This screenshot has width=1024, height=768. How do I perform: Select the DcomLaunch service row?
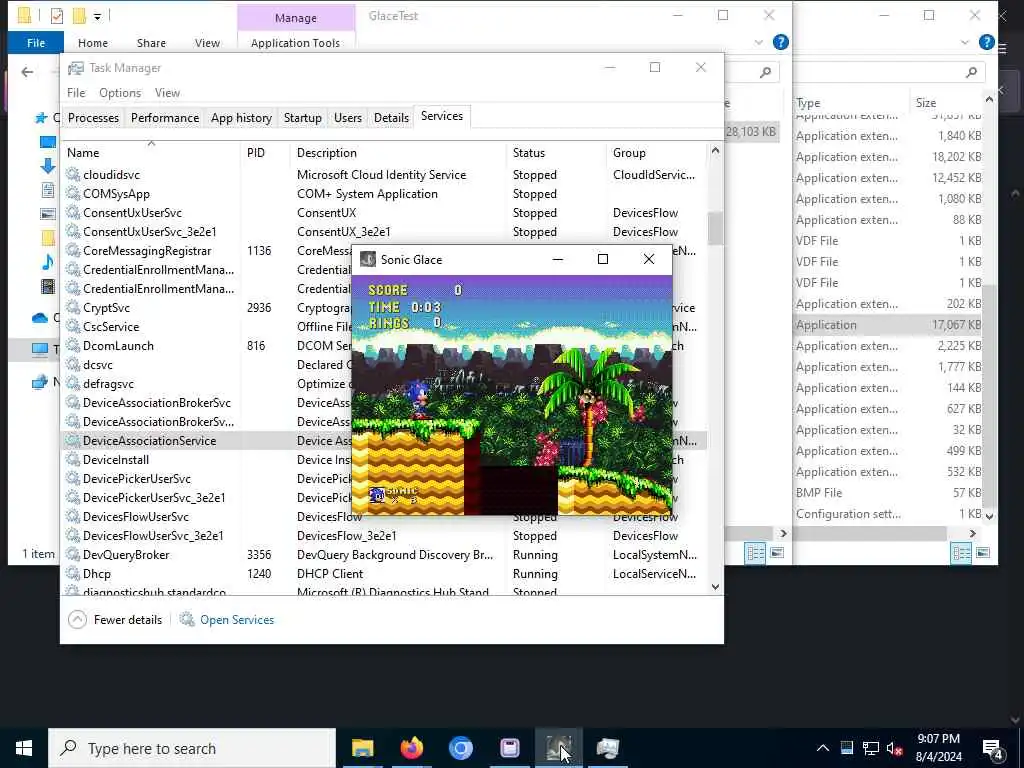pyautogui.click(x=206, y=345)
